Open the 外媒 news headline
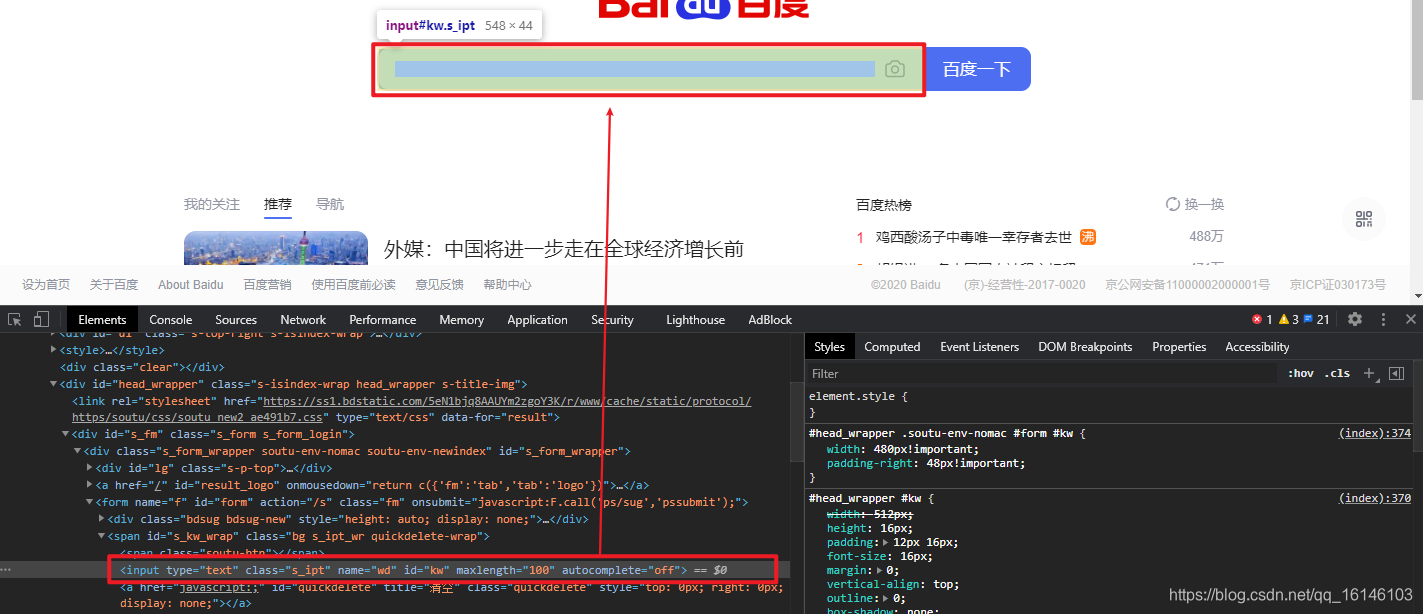1423x614 pixels. pos(564,249)
